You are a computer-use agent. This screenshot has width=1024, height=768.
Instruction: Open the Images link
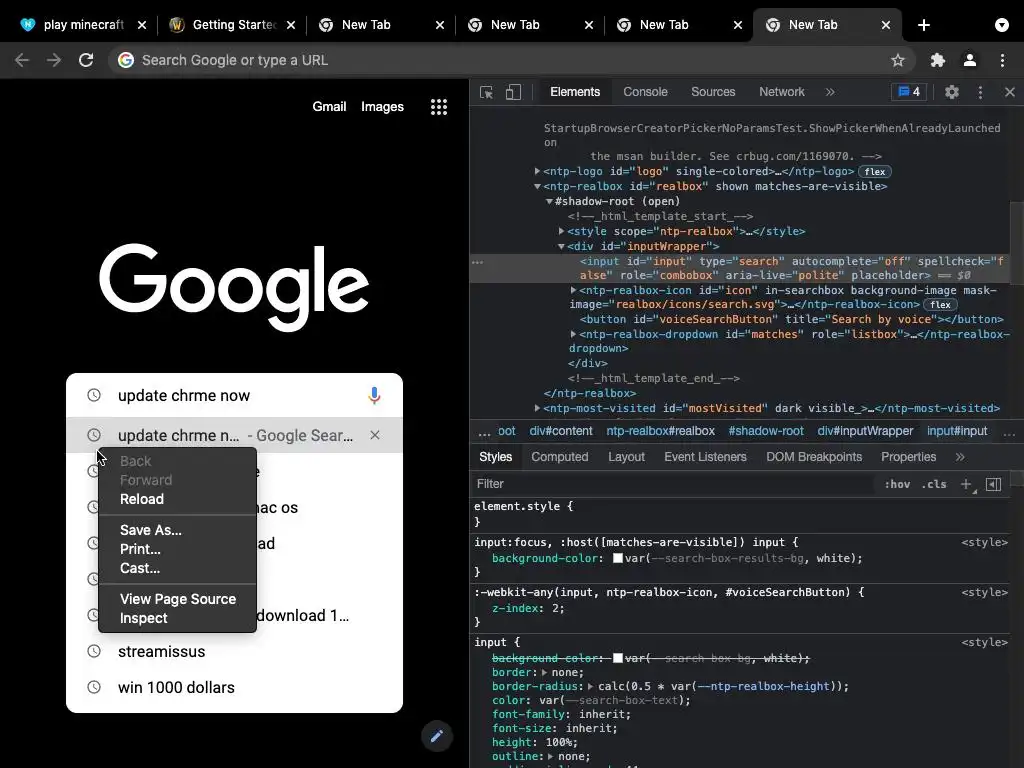tap(382, 106)
